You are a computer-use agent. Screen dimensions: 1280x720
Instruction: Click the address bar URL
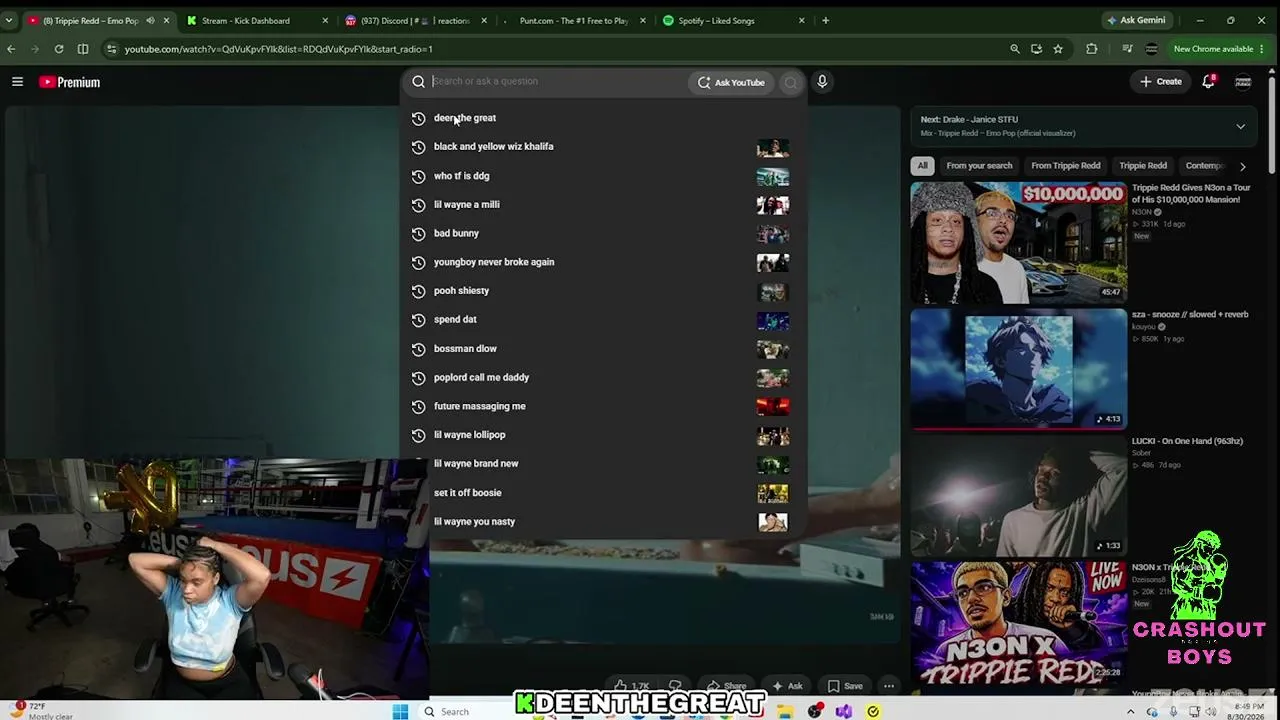click(278, 49)
